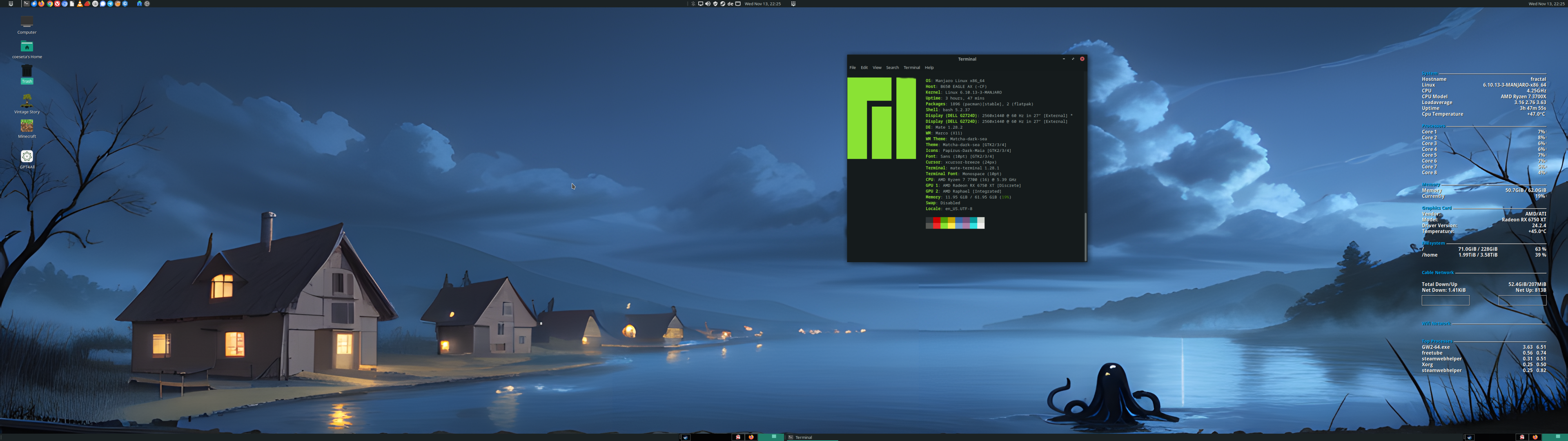Open the Terminal menu for new tab options
The width and height of the screenshot is (1568, 441).
[x=912, y=68]
